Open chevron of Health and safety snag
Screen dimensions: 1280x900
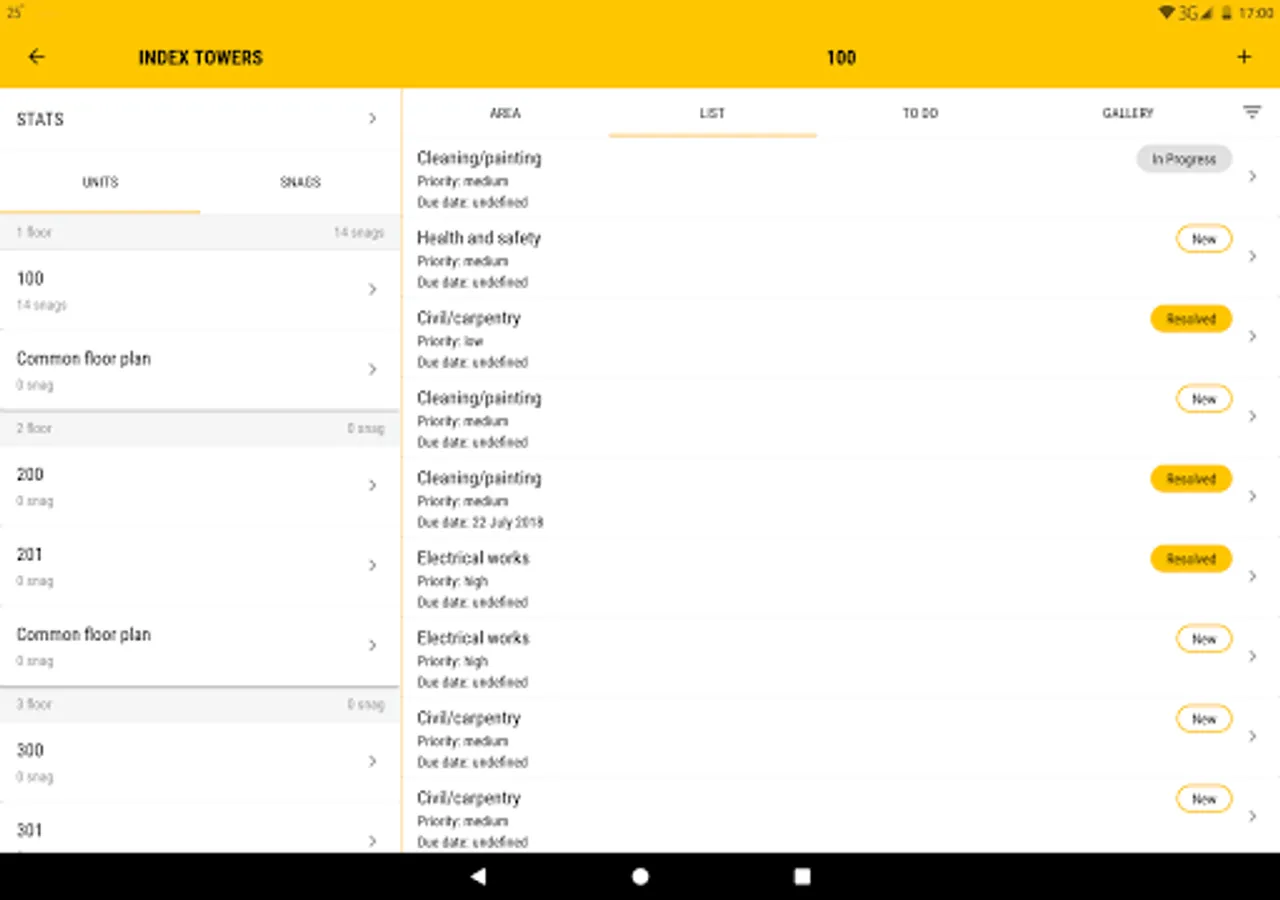[1253, 257]
